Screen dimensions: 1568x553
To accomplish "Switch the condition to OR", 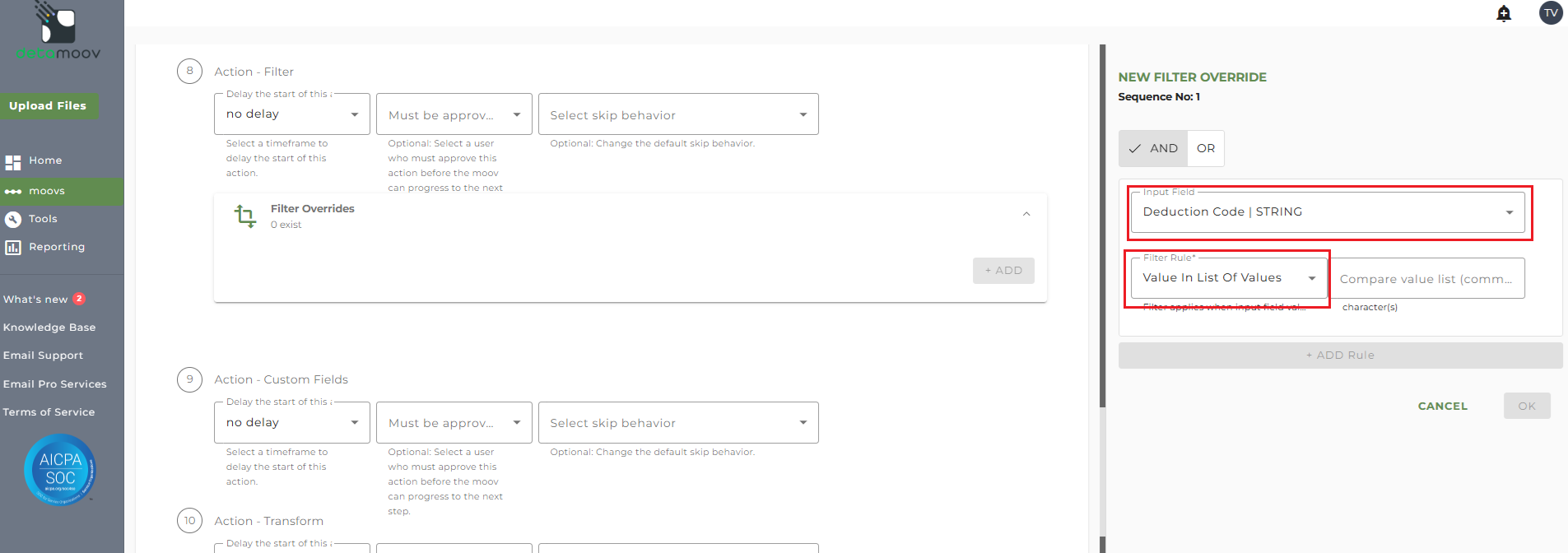I will point(1206,149).
